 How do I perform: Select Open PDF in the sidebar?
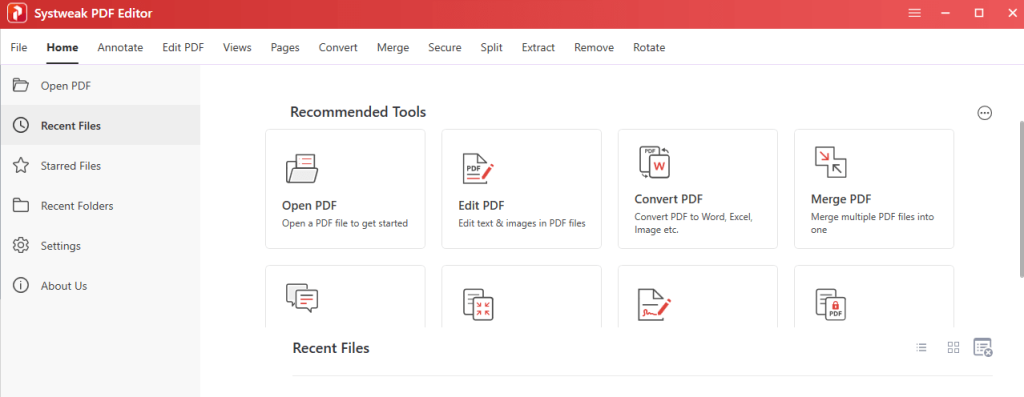tap(101, 85)
